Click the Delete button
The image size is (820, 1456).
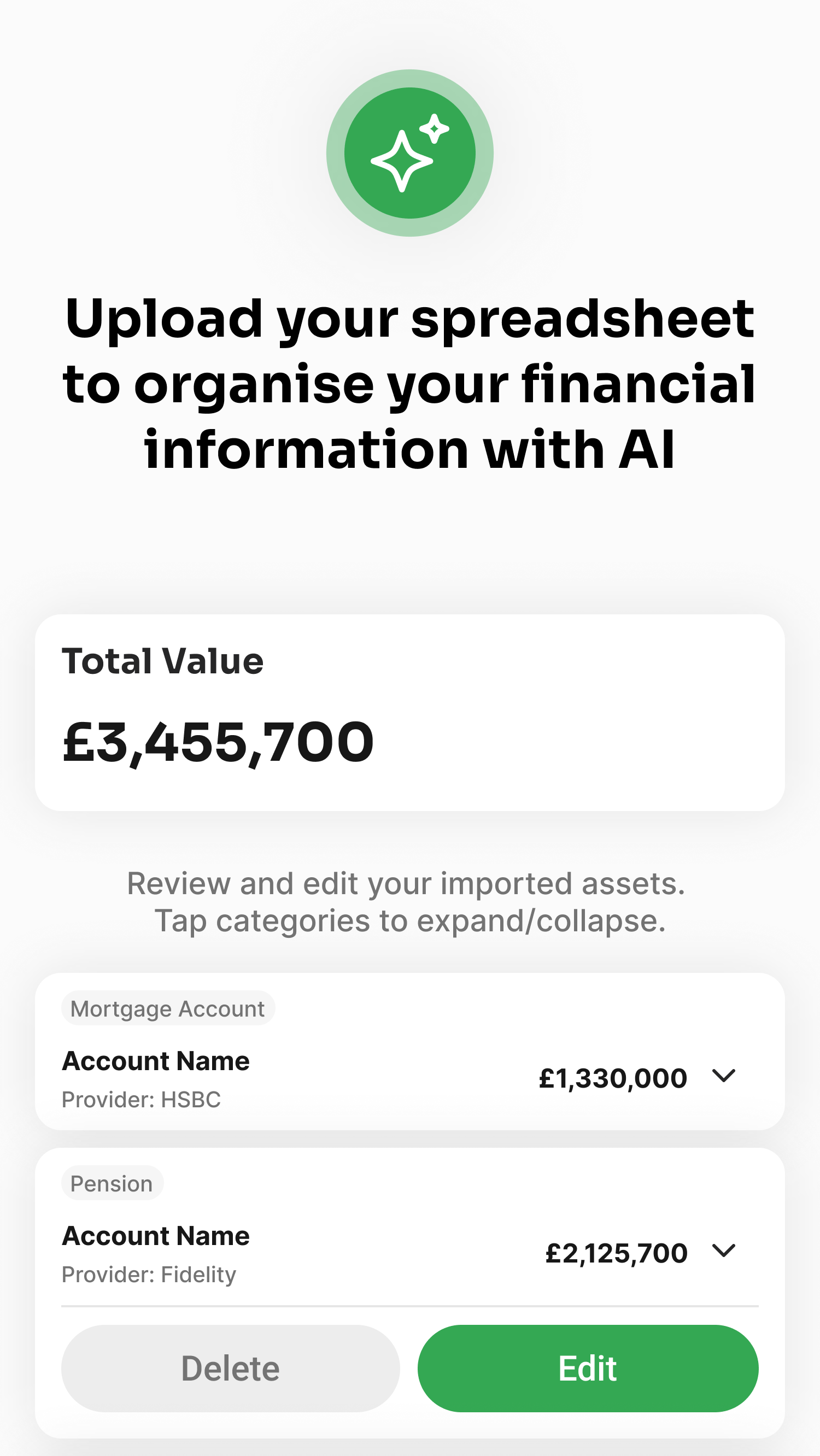click(x=230, y=1369)
